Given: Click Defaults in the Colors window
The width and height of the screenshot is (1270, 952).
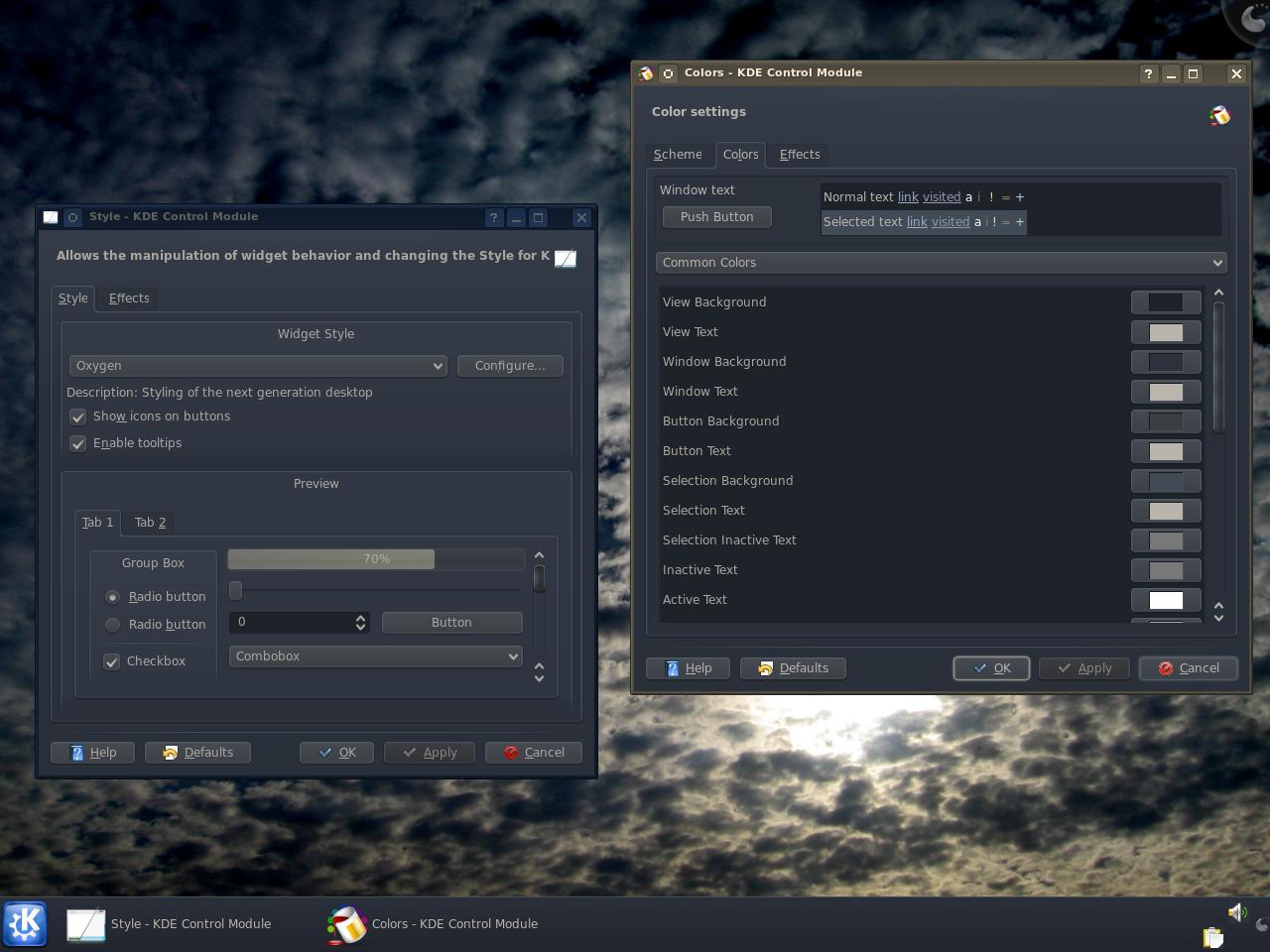Looking at the screenshot, I should point(793,668).
